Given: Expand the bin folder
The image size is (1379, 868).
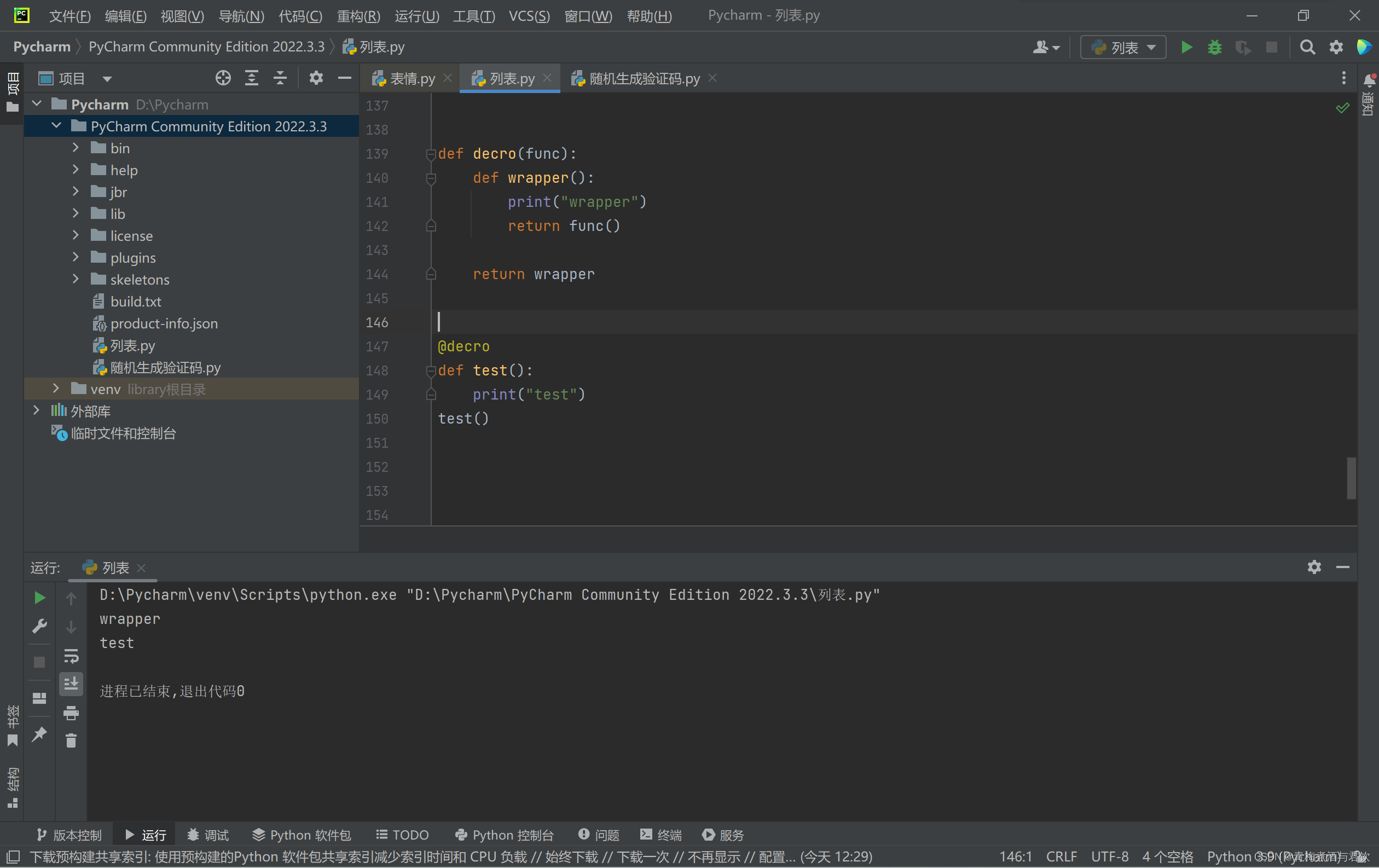Looking at the screenshot, I should coord(76,147).
